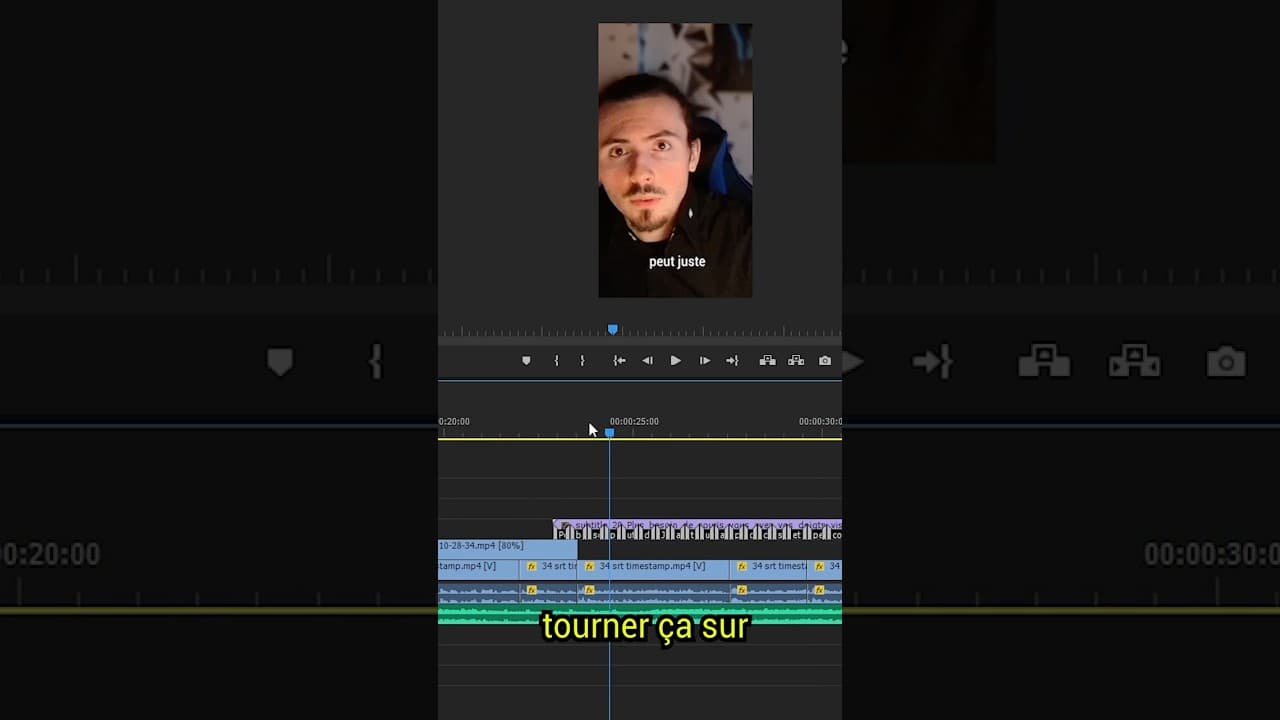The image size is (1280, 720).
Task: Click the Lift icon in transport controls
Action: (x=768, y=361)
